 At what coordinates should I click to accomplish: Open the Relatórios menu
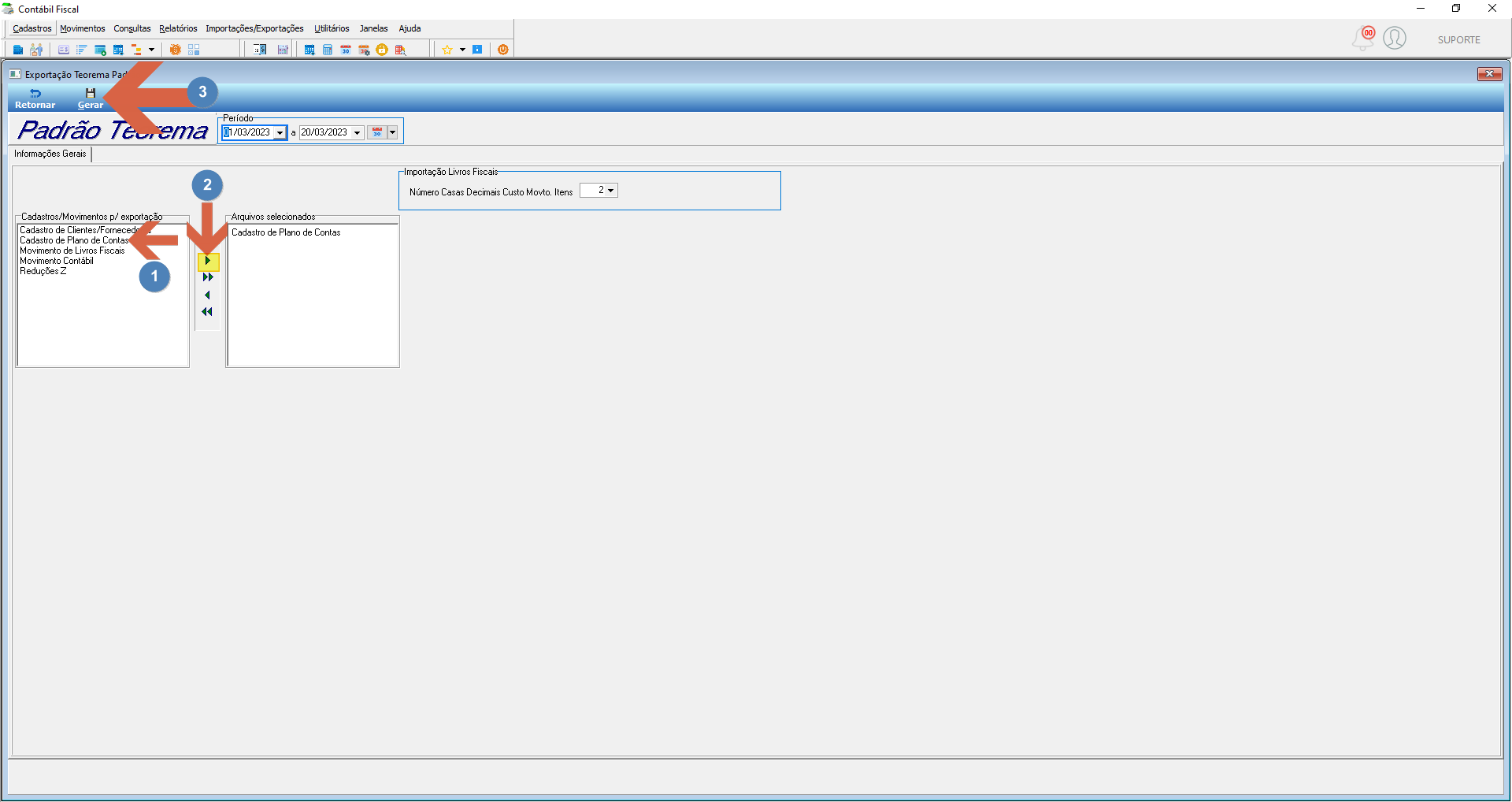(178, 28)
